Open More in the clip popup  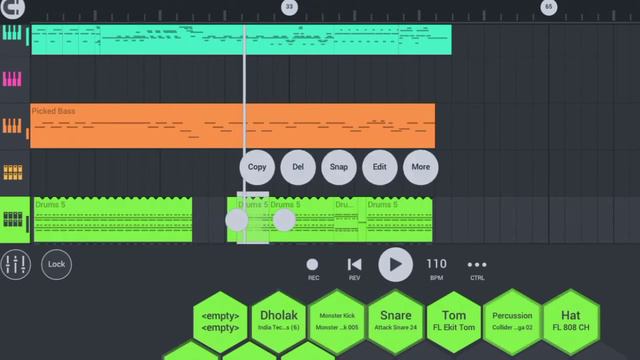420,167
